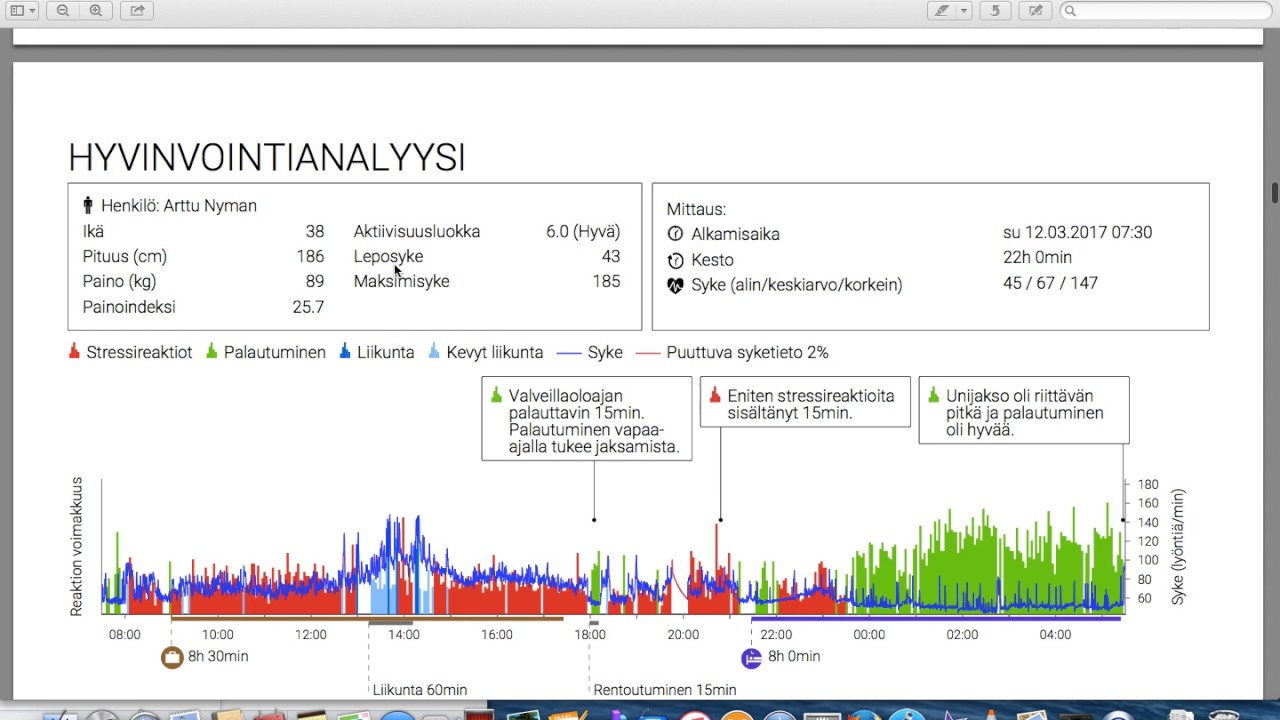Click the 180 value on heart rate axis
Image resolution: width=1280 pixels, height=720 pixels.
(1148, 484)
